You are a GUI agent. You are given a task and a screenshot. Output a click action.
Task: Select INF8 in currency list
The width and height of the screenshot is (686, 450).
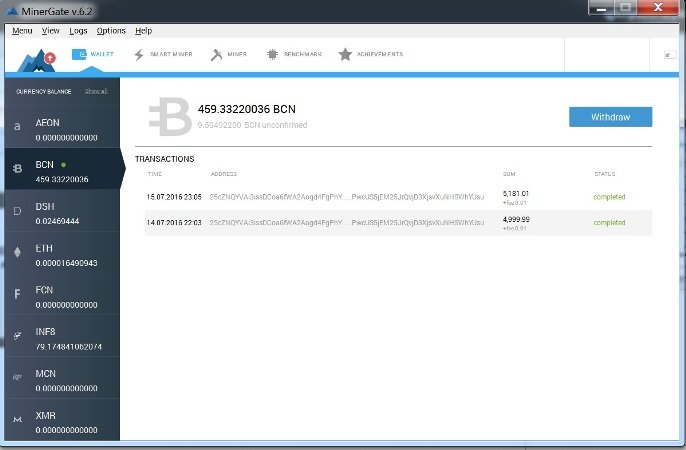point(62,336)
